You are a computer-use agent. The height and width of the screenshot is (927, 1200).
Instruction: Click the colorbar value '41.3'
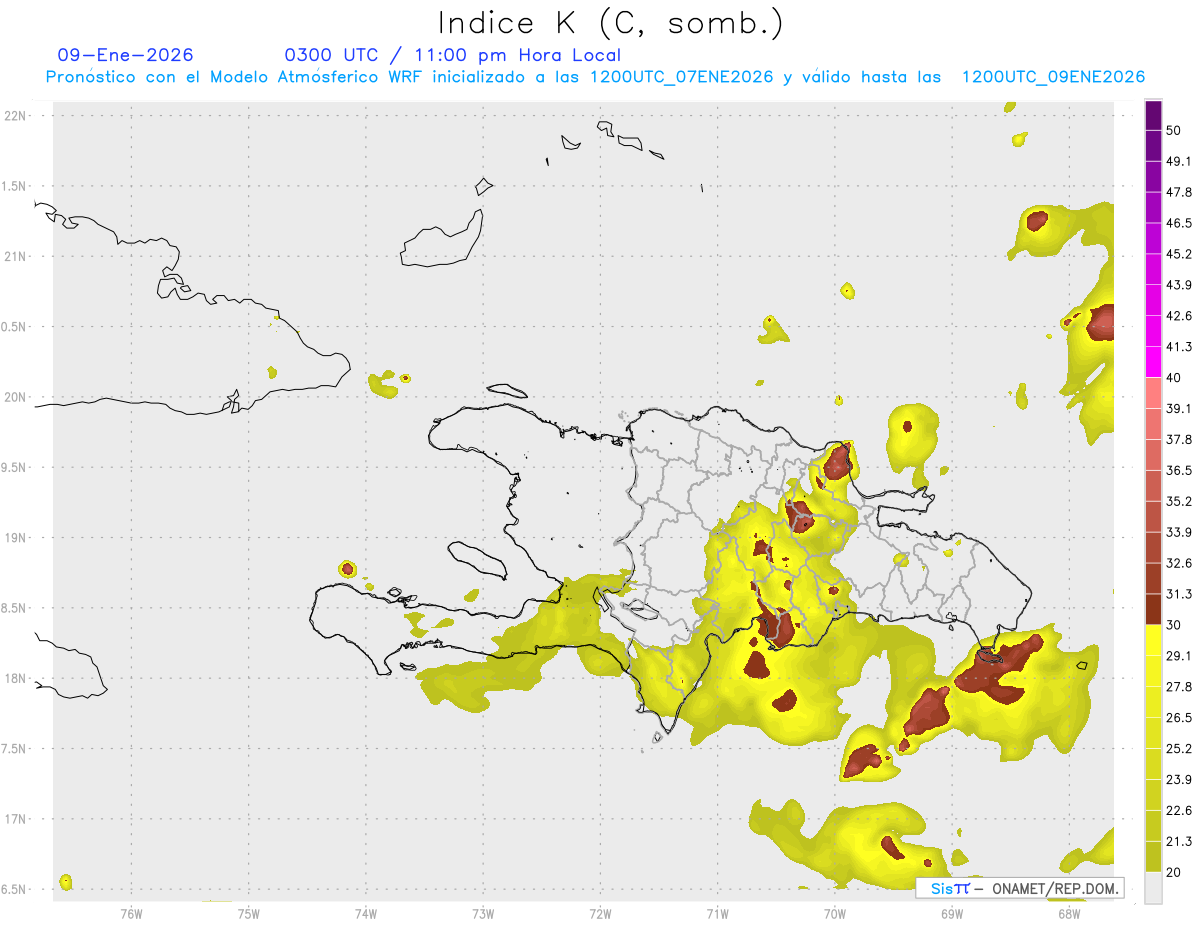tap(1179, 347)
